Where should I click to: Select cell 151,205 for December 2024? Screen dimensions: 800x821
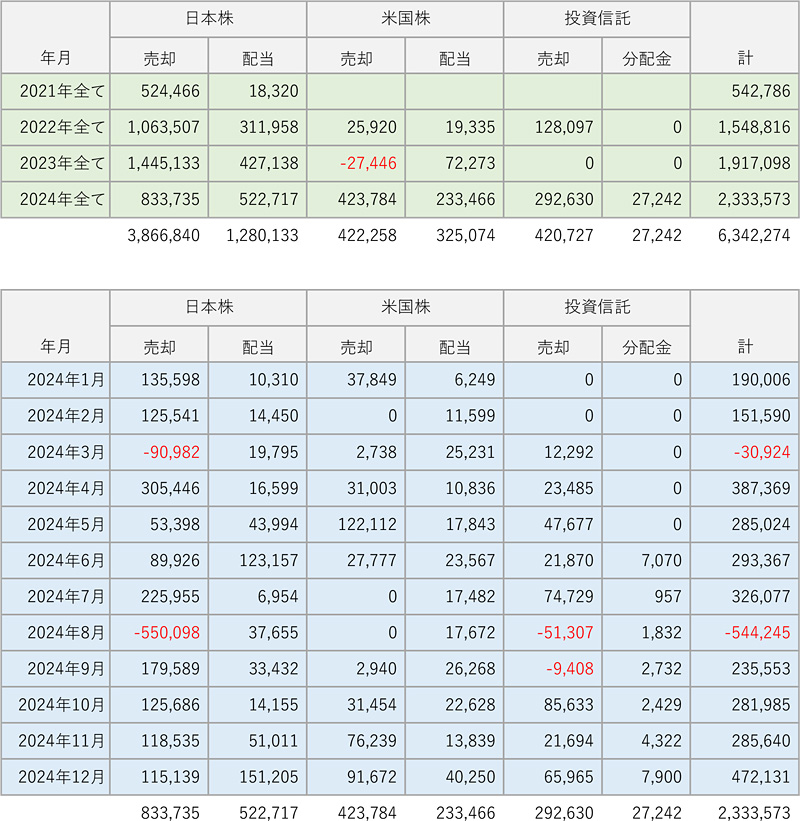pos(269,777)
